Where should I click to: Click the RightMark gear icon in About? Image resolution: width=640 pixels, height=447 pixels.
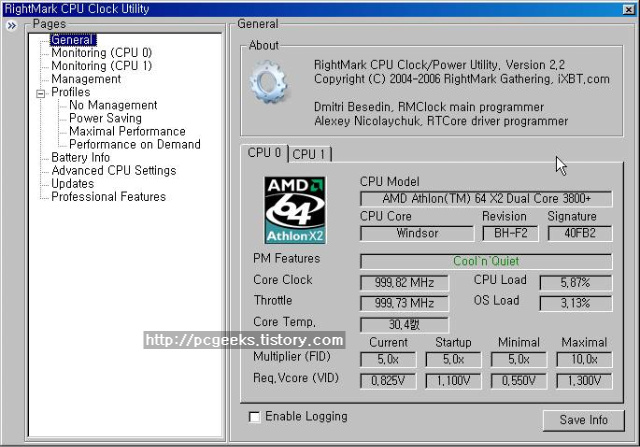click(x=269, y=82)
